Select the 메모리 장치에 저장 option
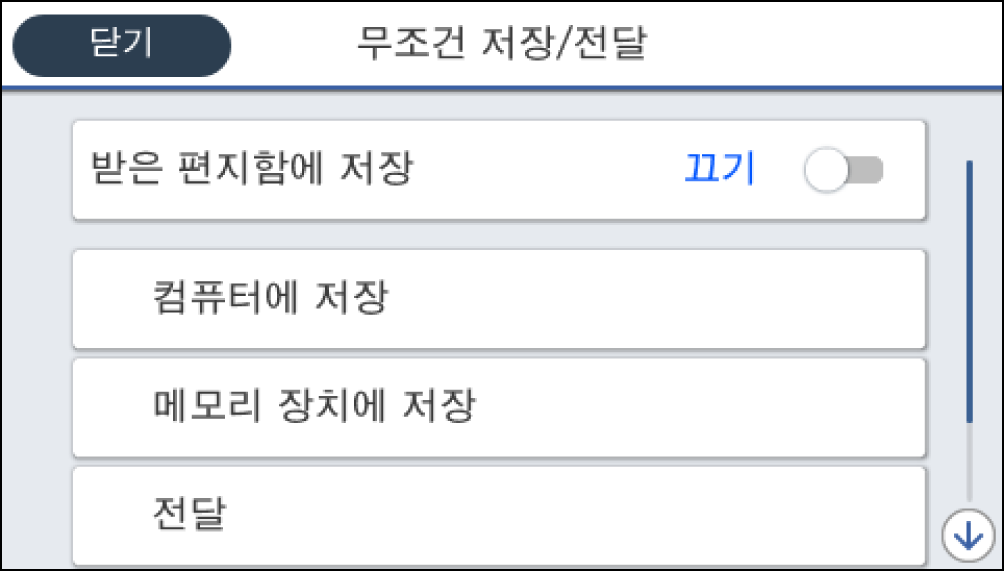 498,406
